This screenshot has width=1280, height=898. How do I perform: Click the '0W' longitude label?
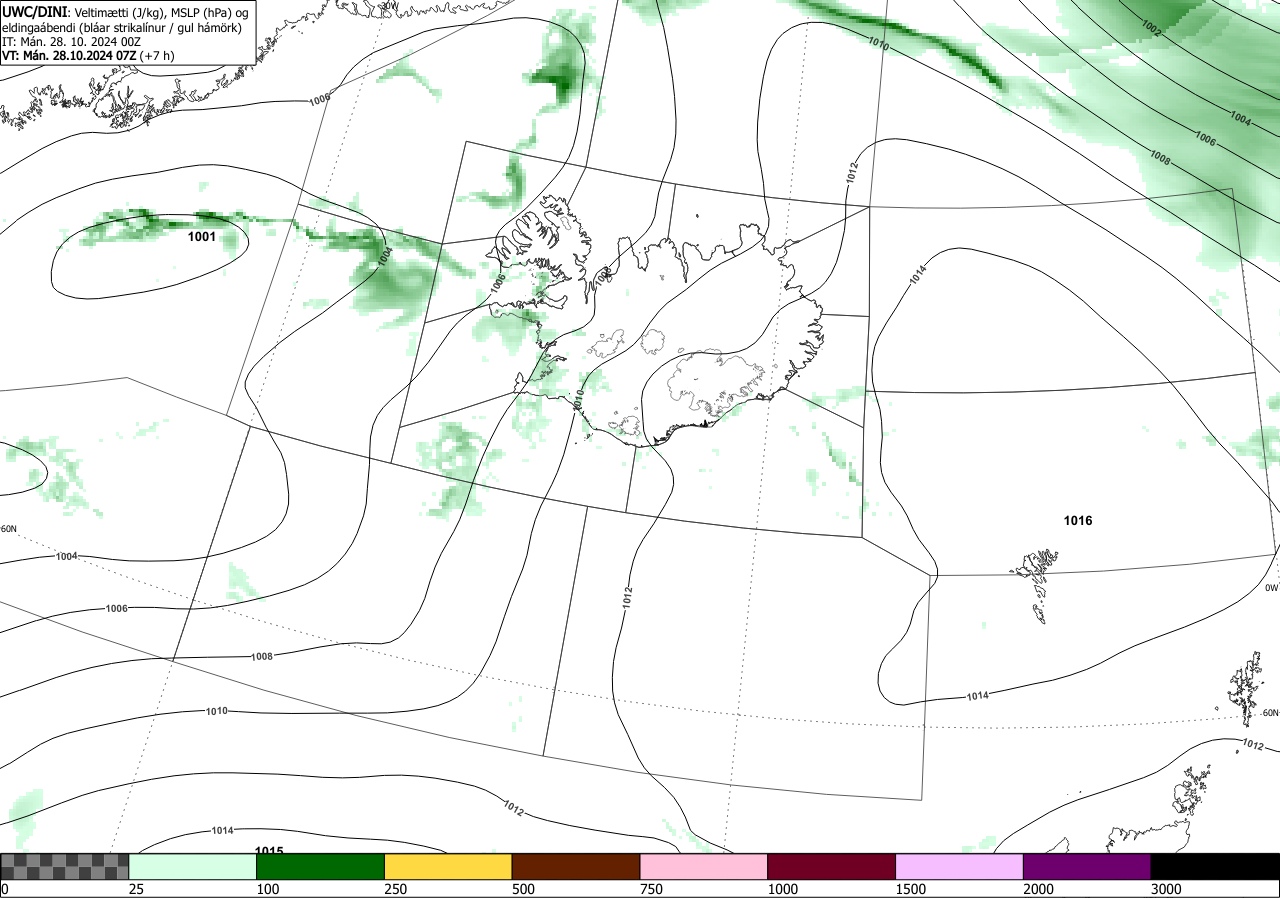click(1272, 588)
